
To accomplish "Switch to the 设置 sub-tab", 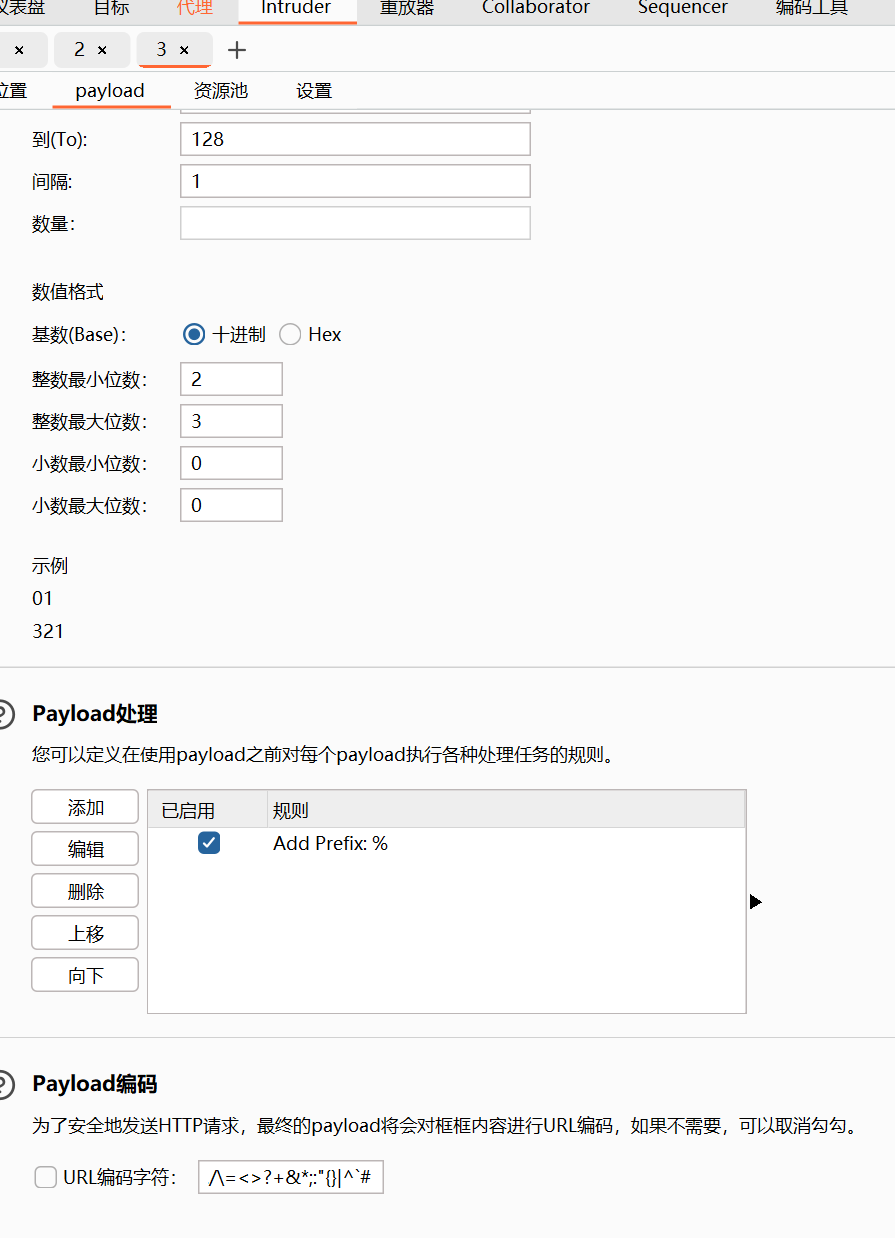I will (x=313, y=90).
